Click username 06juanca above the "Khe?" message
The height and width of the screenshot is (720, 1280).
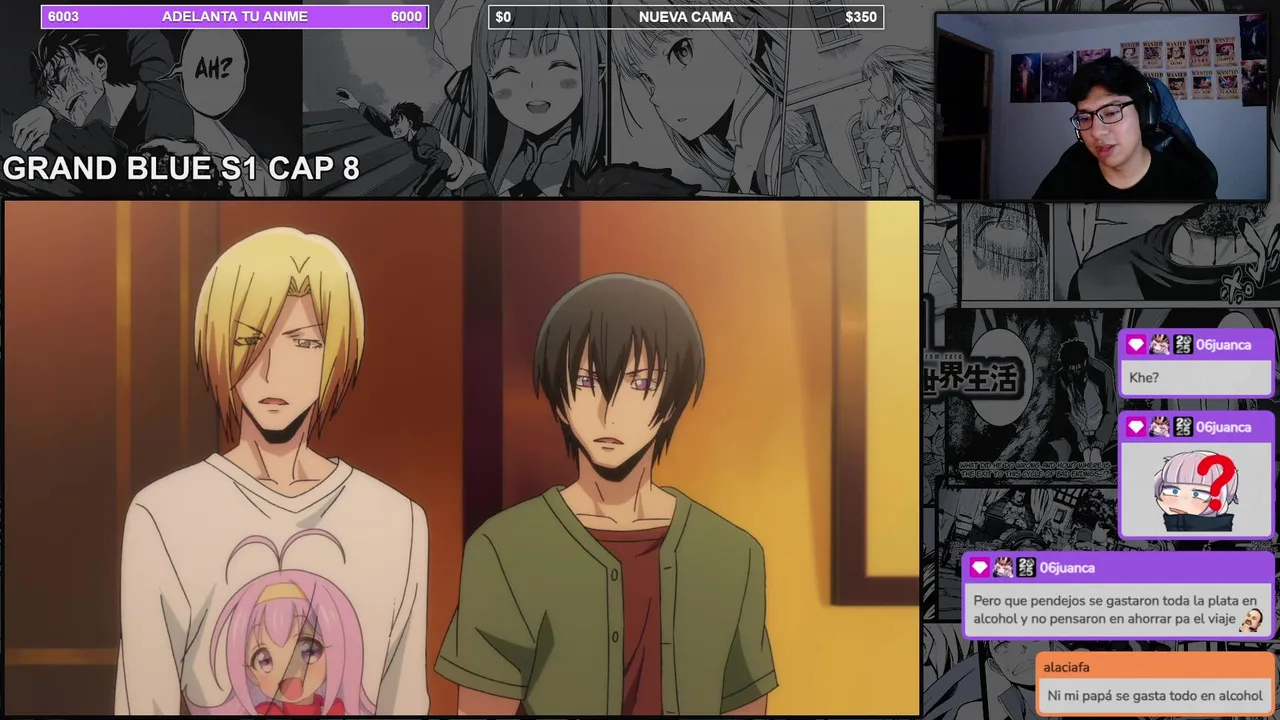[x=1223, y=345]
